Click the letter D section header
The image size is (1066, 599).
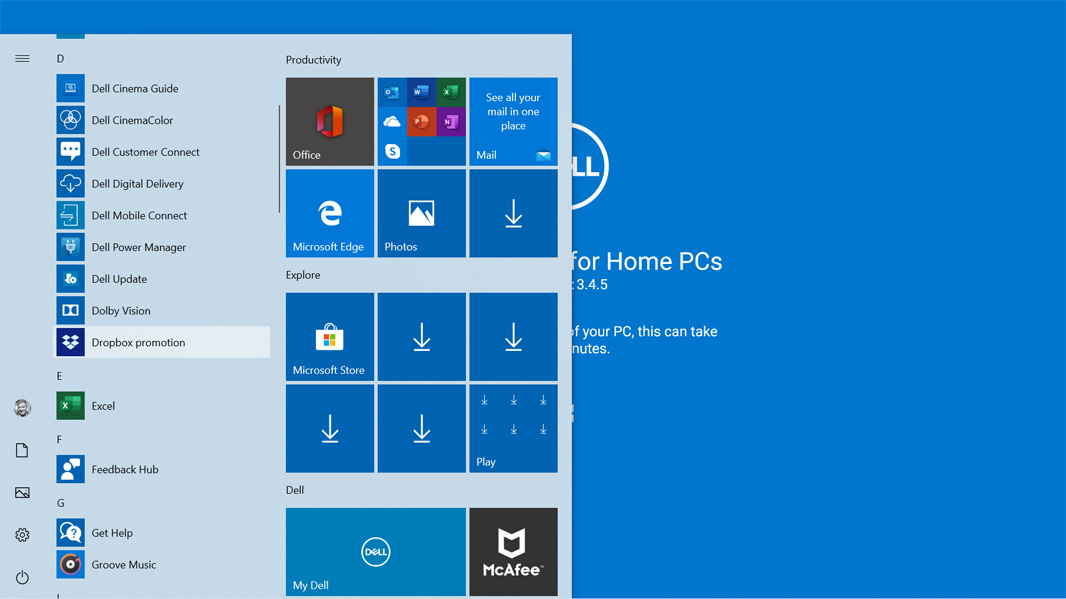[61, 59]
